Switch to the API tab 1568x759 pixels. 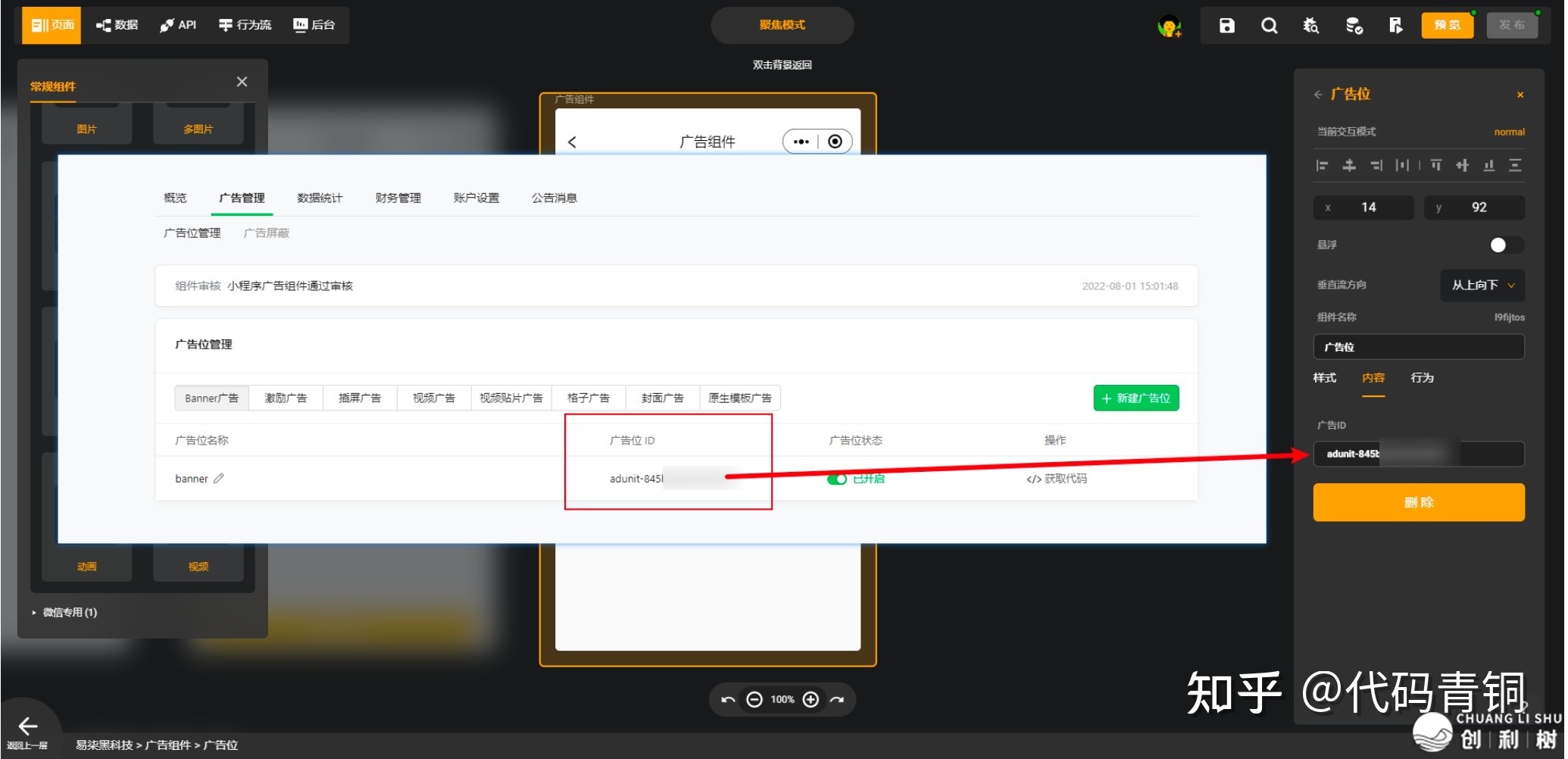pos(179,26)
